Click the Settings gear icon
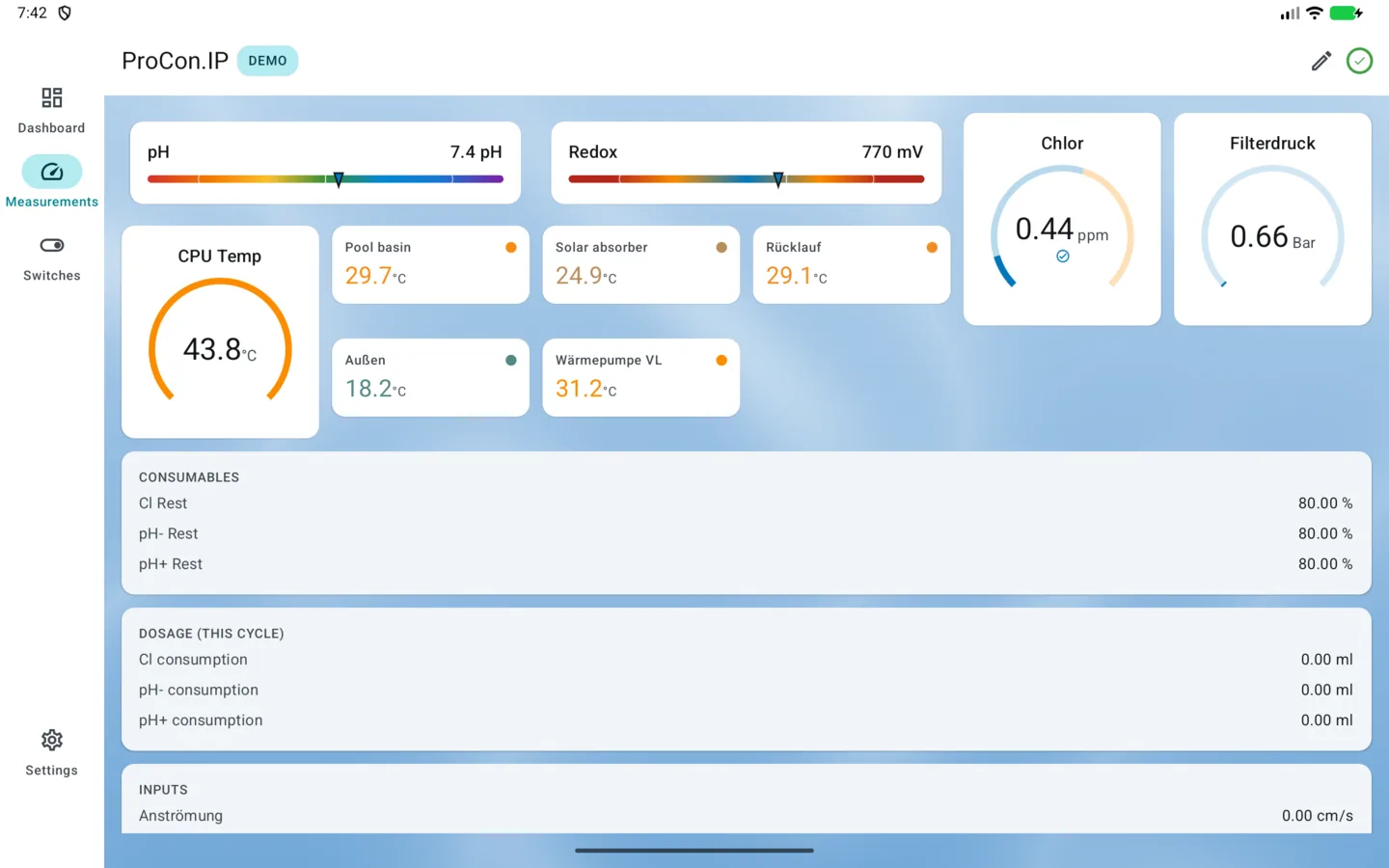1389x868 pixels. (52, 740)
